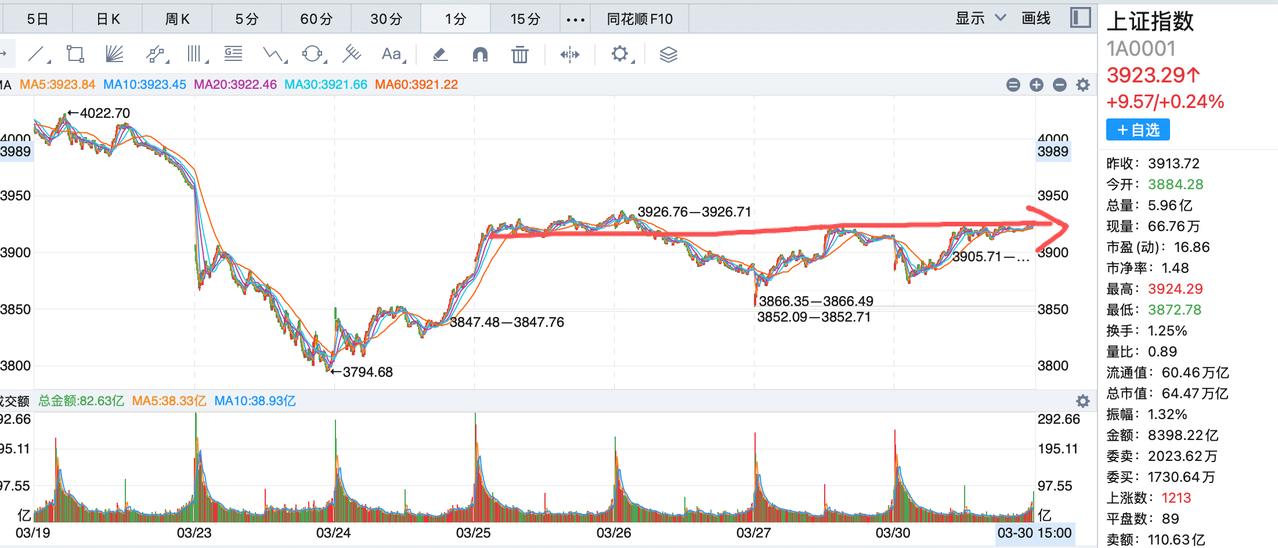Image resolution: width=1278 pixels, height=548 pixels.
Task: Switch to the 周K tab
Action: pyautogui.click(x=177, y=19)
